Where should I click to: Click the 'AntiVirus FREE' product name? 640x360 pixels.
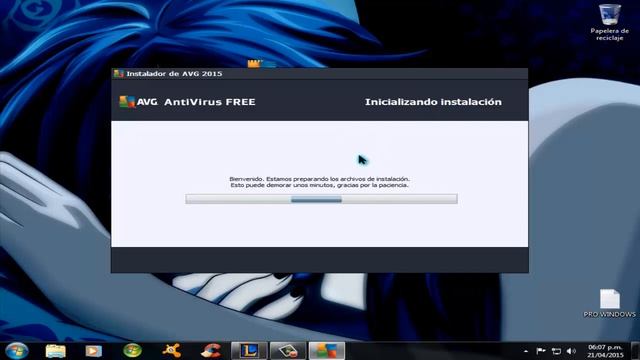tap(210, 102)
